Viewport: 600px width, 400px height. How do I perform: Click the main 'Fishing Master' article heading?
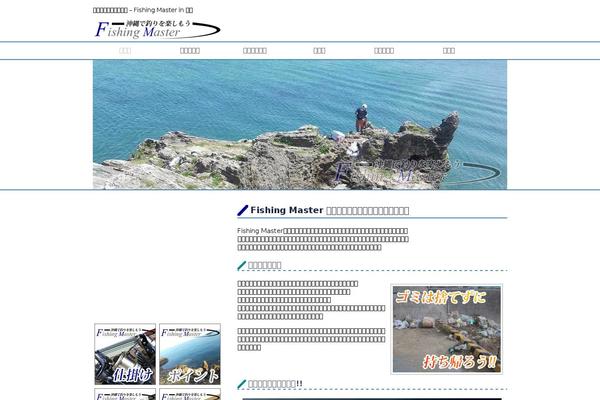tap(329, 210)
